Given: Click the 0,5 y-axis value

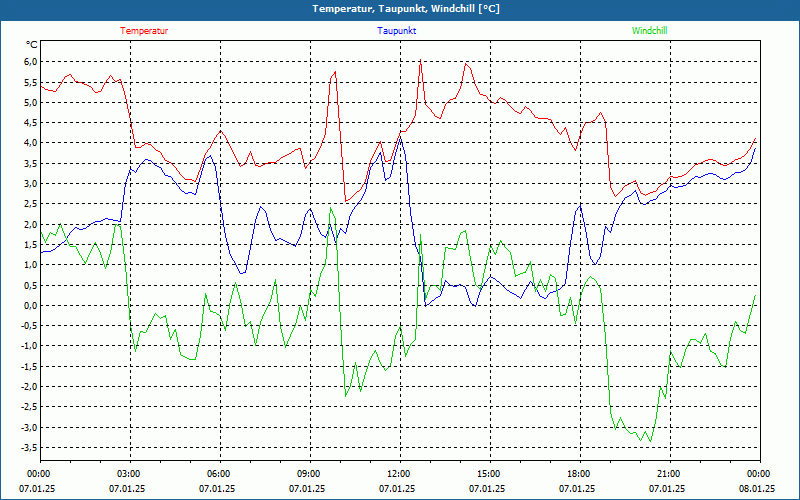Looking at the screenshot, I should [31, 285].
